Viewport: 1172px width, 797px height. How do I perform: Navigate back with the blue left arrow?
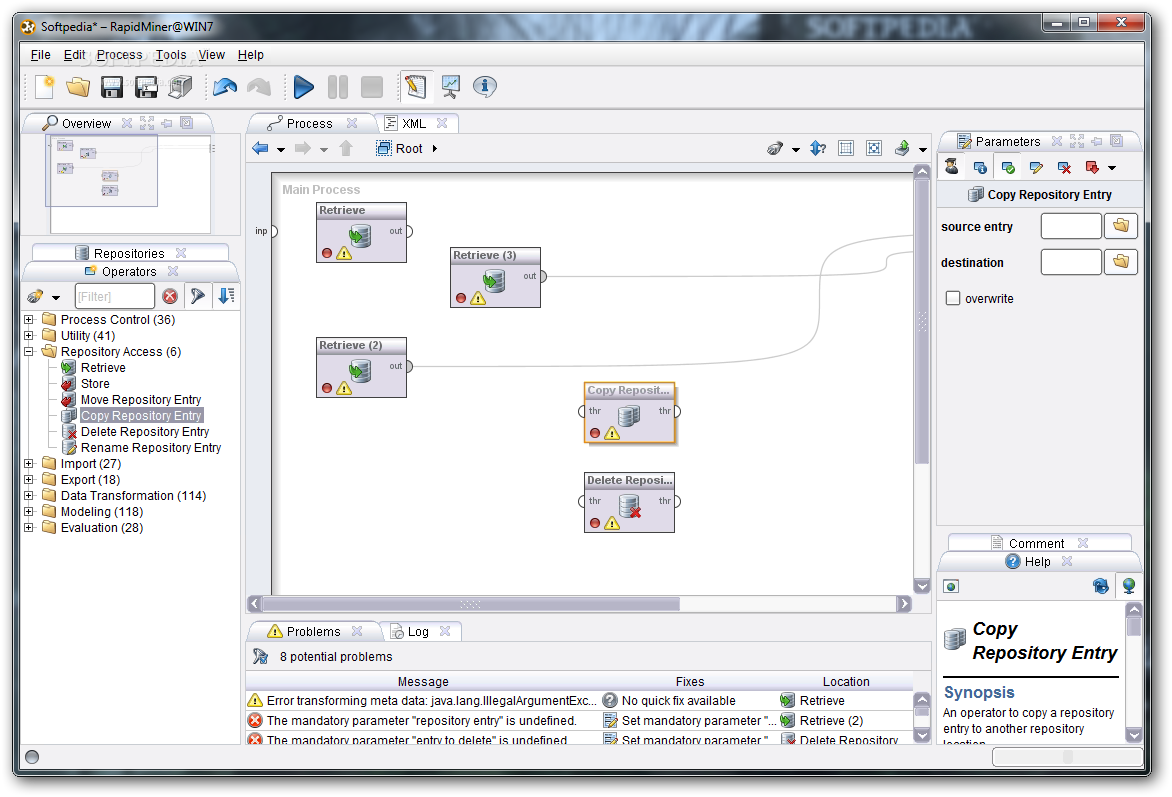tap(260, 148)
